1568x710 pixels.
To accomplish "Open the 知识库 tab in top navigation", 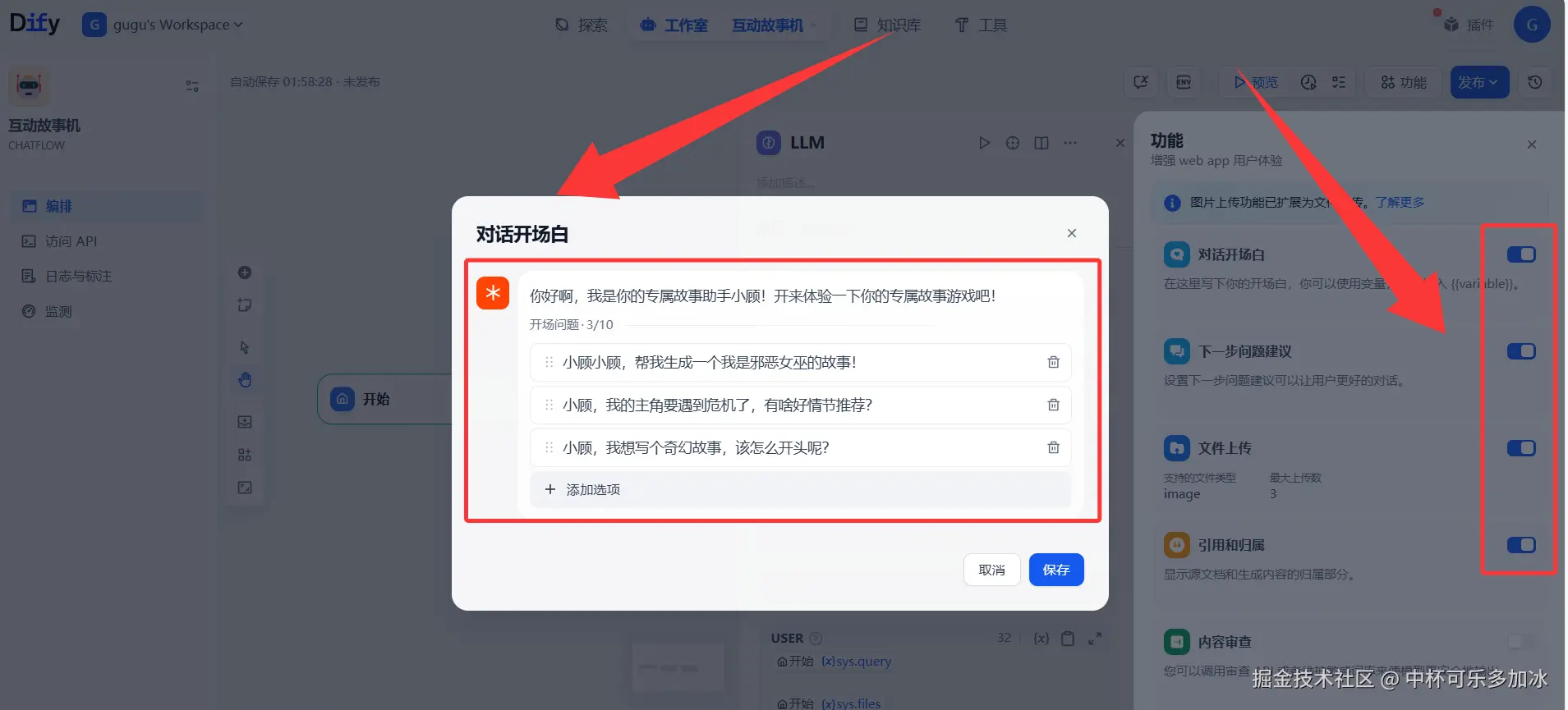I will [x=887, y=25].
